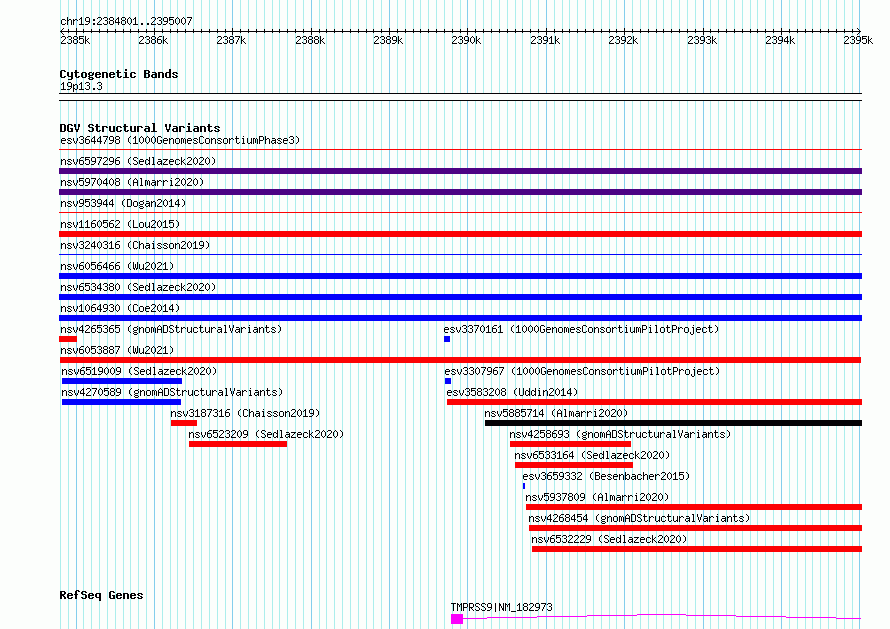Open the esv3370161 (1000GenomesConsortiumPilotProject) label
The width and height of the screenshot is (890, 629).
click(581, 329)
